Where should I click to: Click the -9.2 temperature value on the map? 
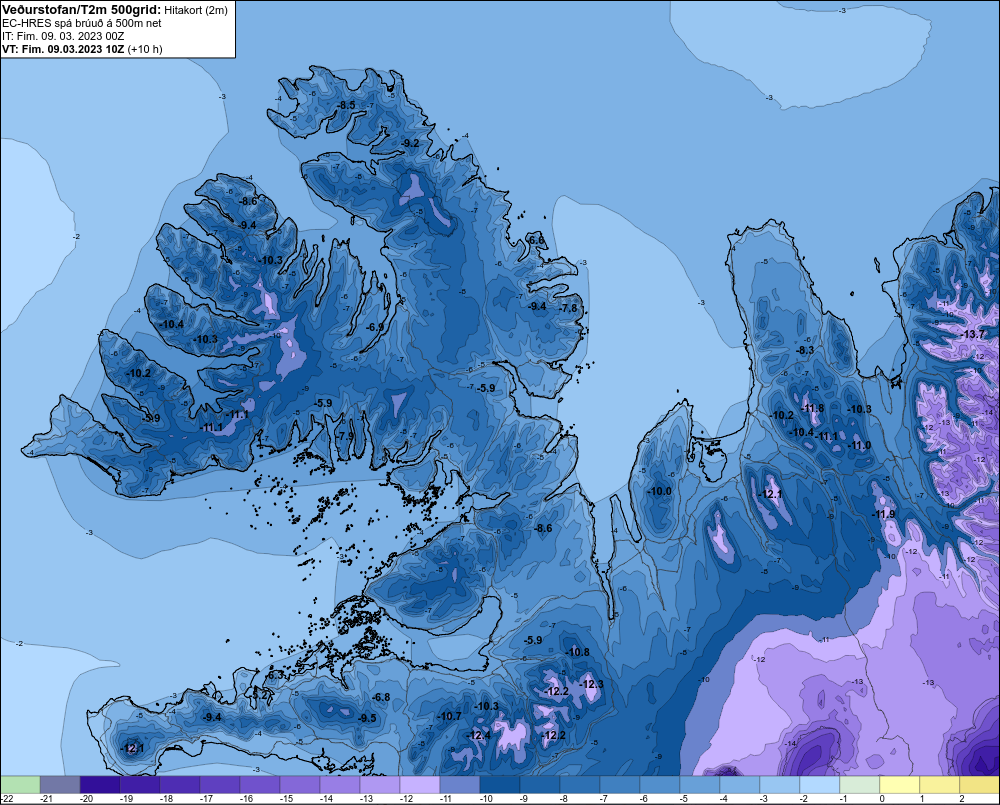click(x=411, y=143)
